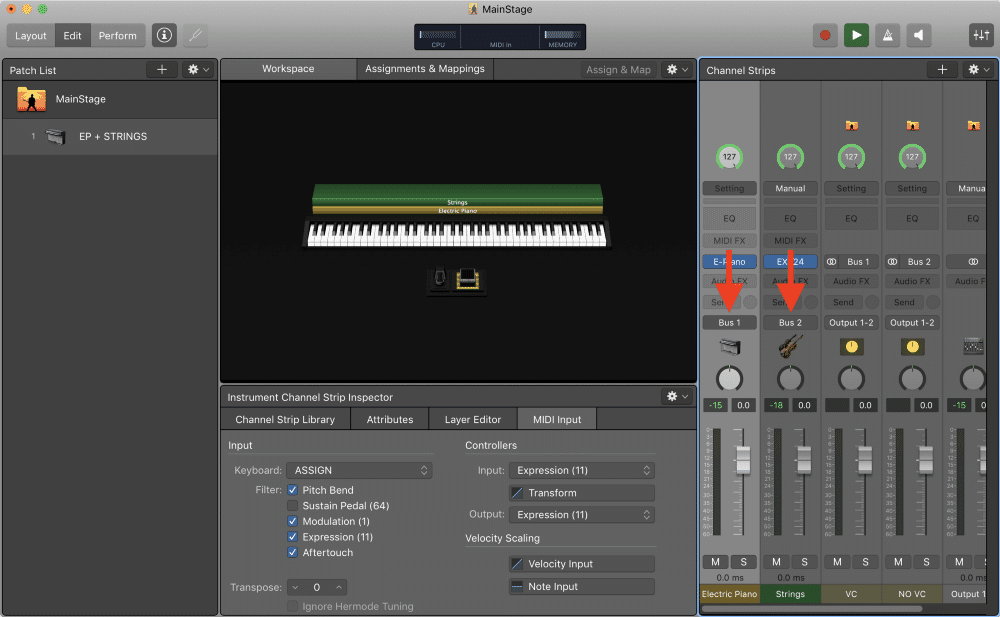Solo the Electric Piano channel strip
Viewport: 1000px width, 617px height.
pyautogui.click(x=744, y=561)
